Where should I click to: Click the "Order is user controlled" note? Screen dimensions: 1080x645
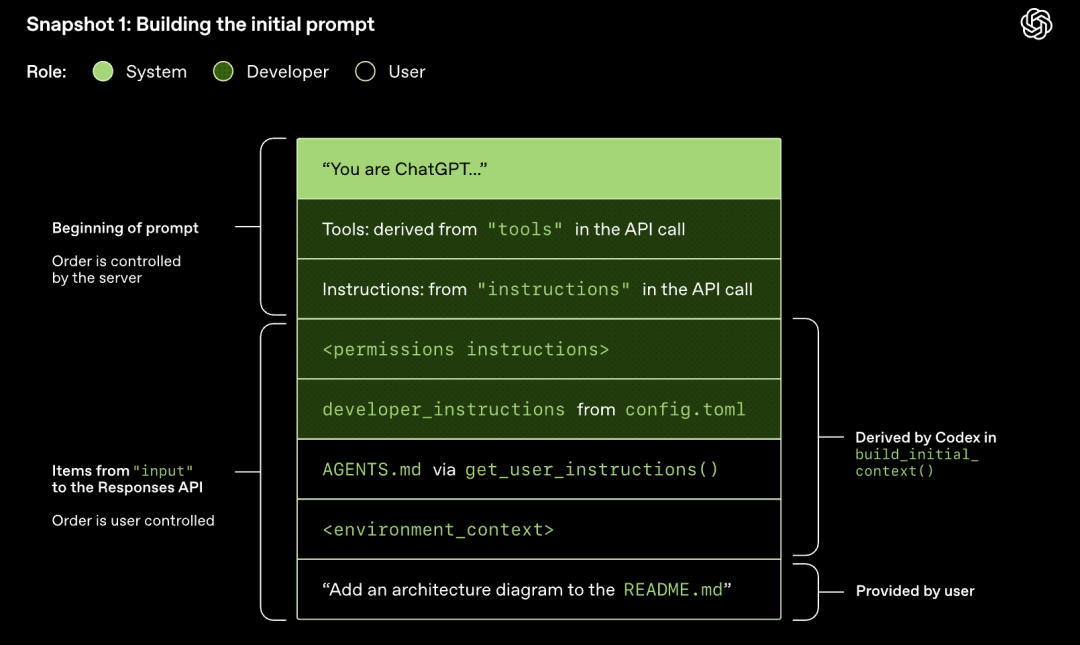tap(133, 520)
